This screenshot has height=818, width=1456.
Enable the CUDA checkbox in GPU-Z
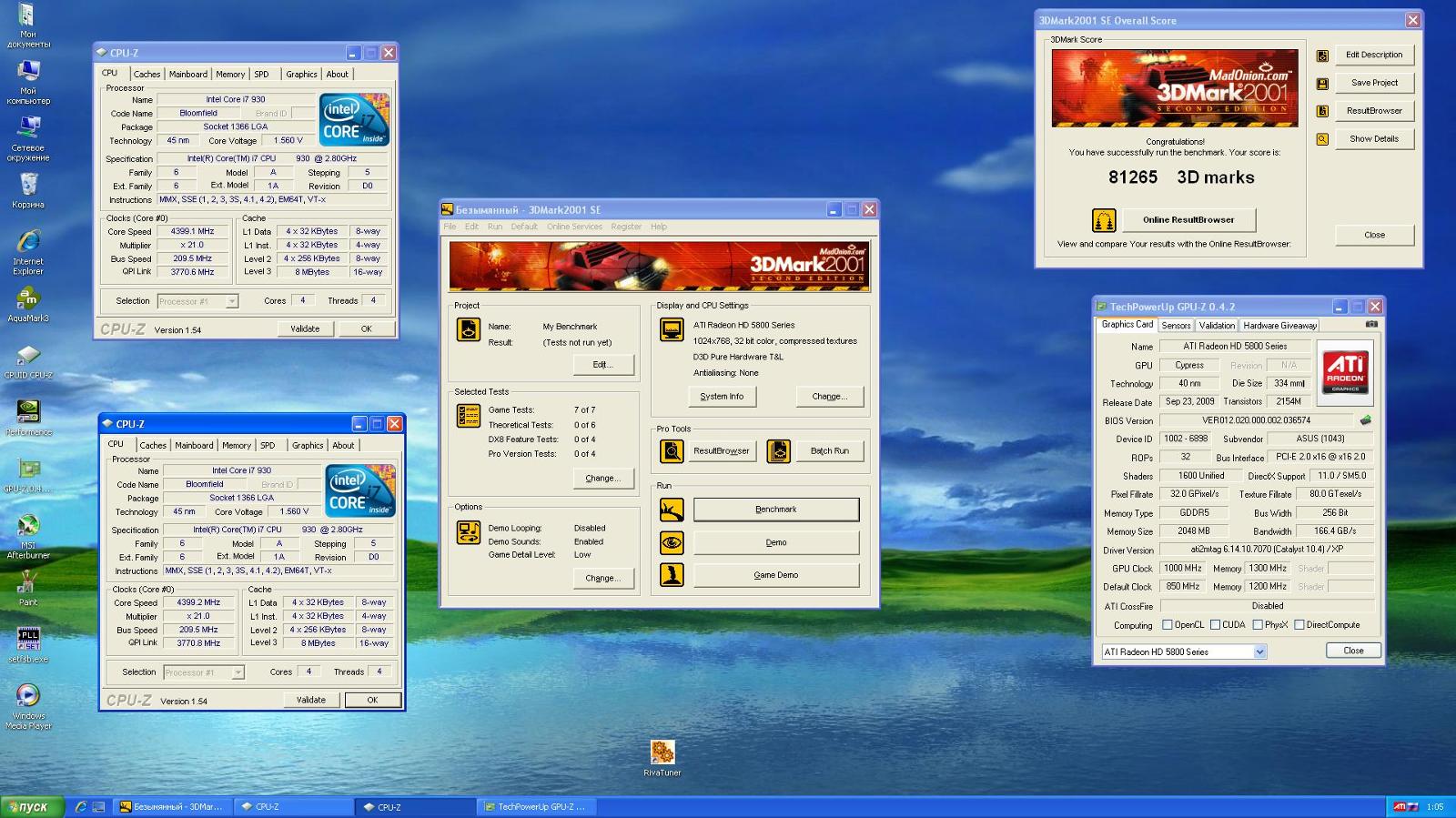(x=1215, y=625)
